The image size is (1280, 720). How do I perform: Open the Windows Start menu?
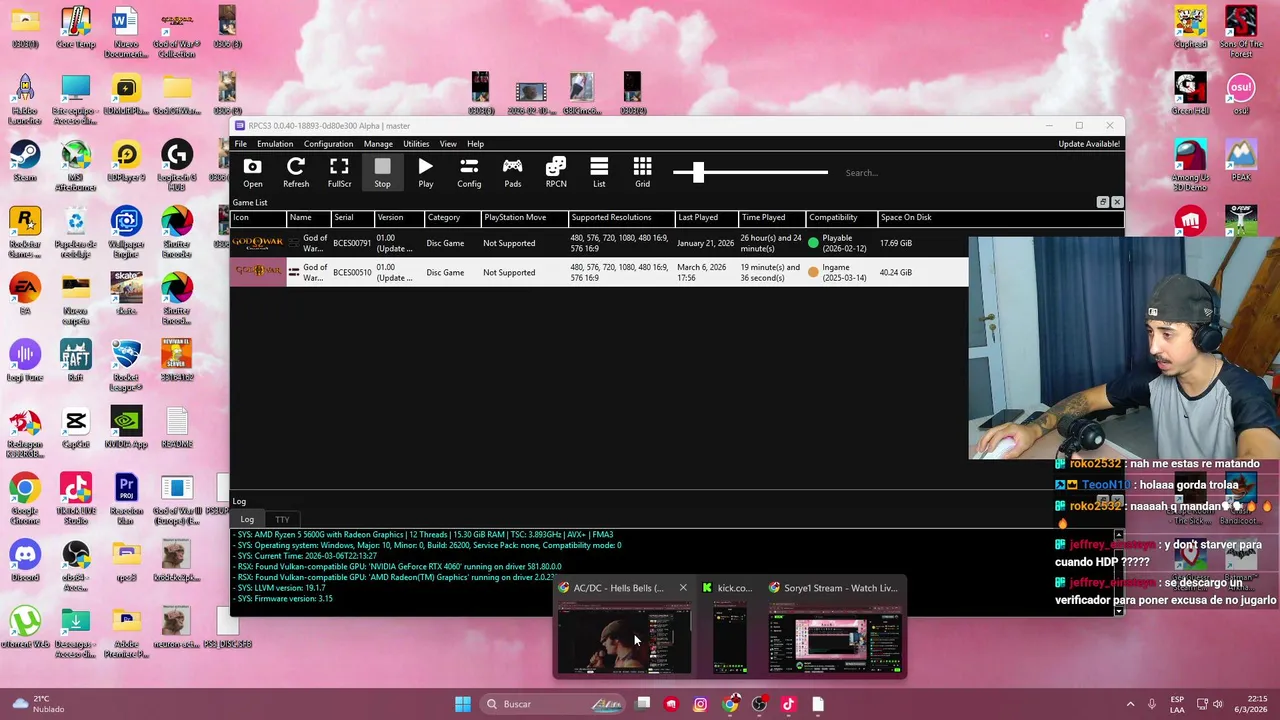tap(462, 704)
